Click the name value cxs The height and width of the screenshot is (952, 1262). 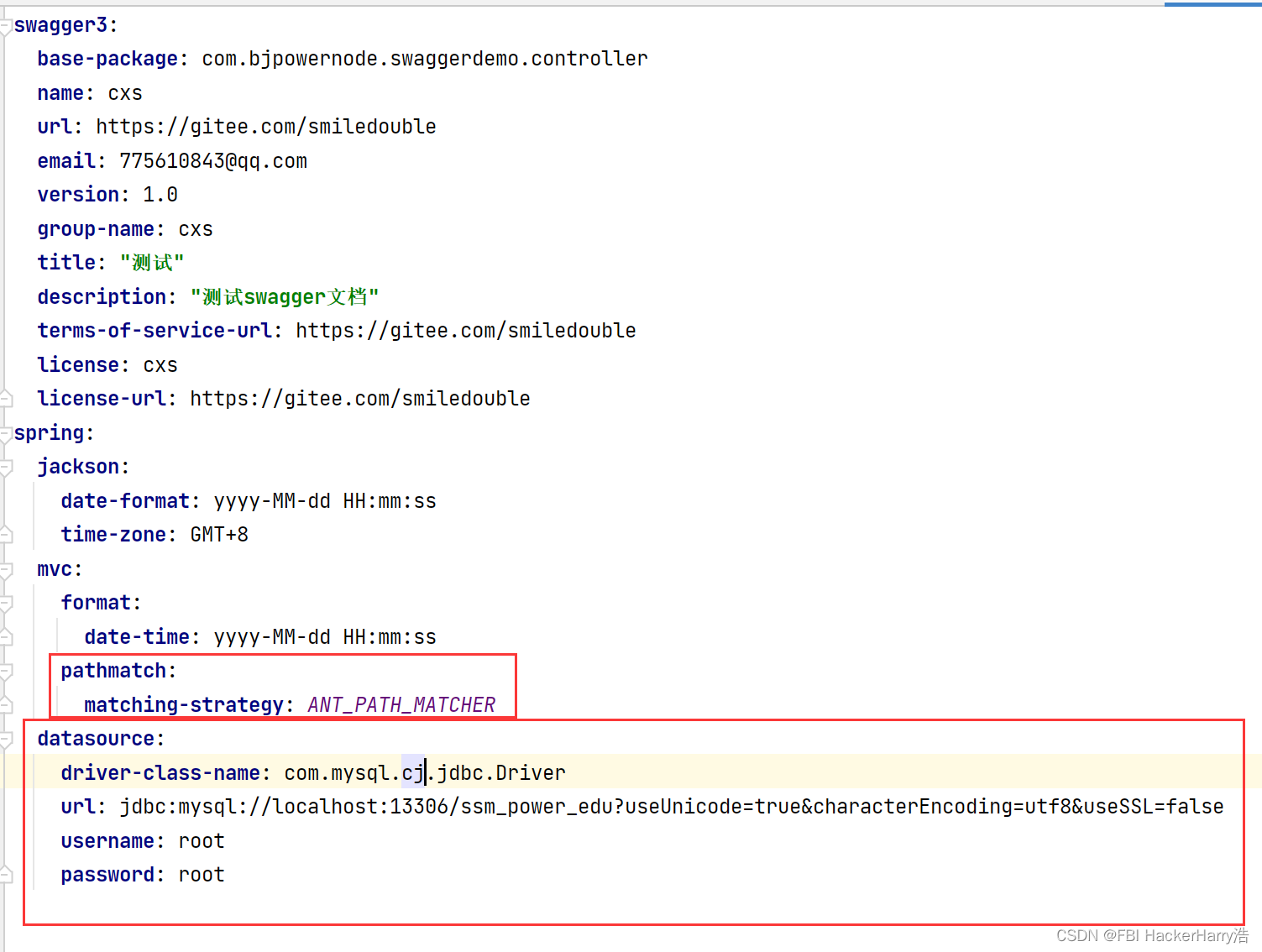tap(125, 93)
